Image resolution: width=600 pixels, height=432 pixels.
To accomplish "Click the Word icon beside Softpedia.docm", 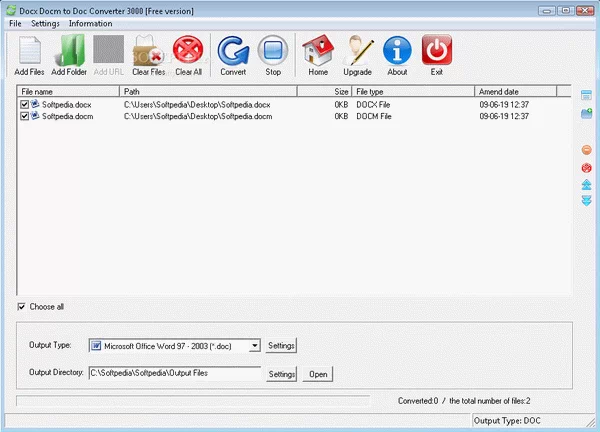I will pyautogui.click(x=35, y=116).
